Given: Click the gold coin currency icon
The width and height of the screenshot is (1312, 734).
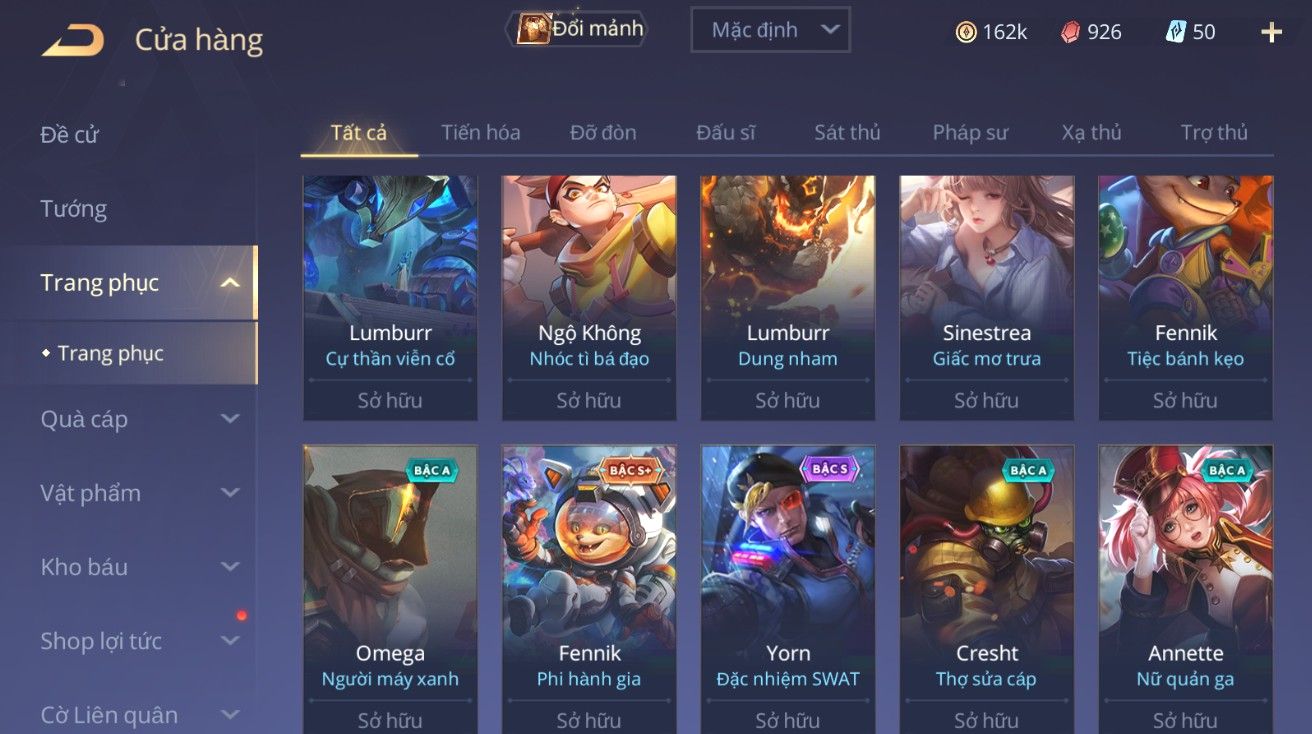Looking at the screenshot, I should pos(966,32).
